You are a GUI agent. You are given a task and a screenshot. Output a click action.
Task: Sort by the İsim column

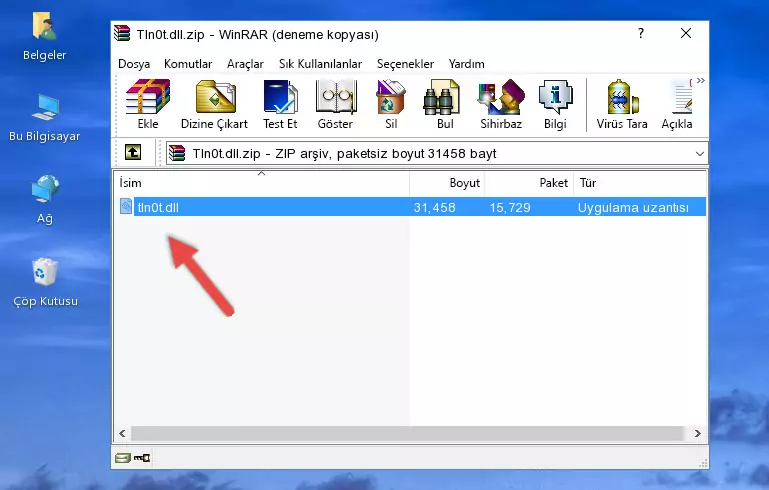[262, 183]
